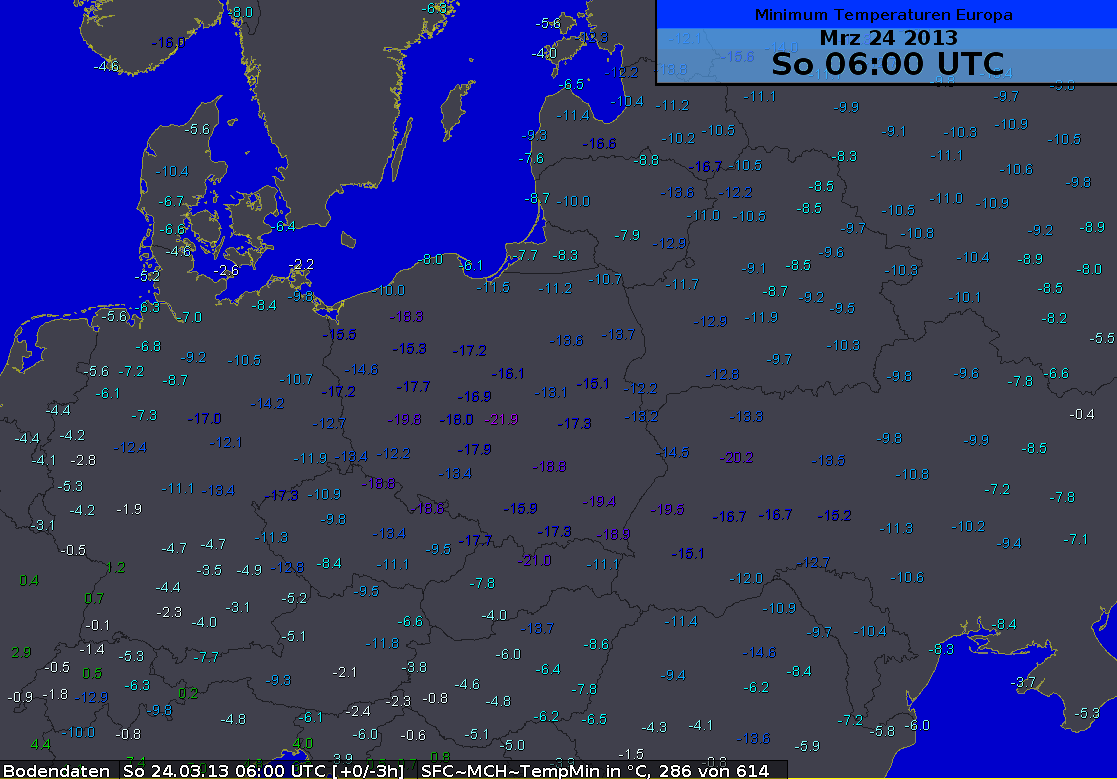Select the -21.0 temperature reading
Screen dimensions: 1117x779
534,560
